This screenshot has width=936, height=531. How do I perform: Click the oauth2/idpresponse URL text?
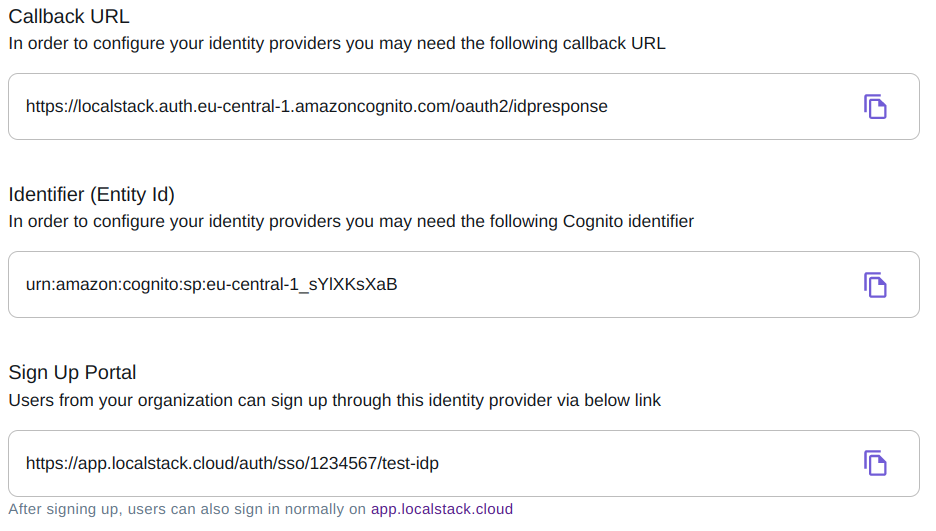tap(316, 106)
